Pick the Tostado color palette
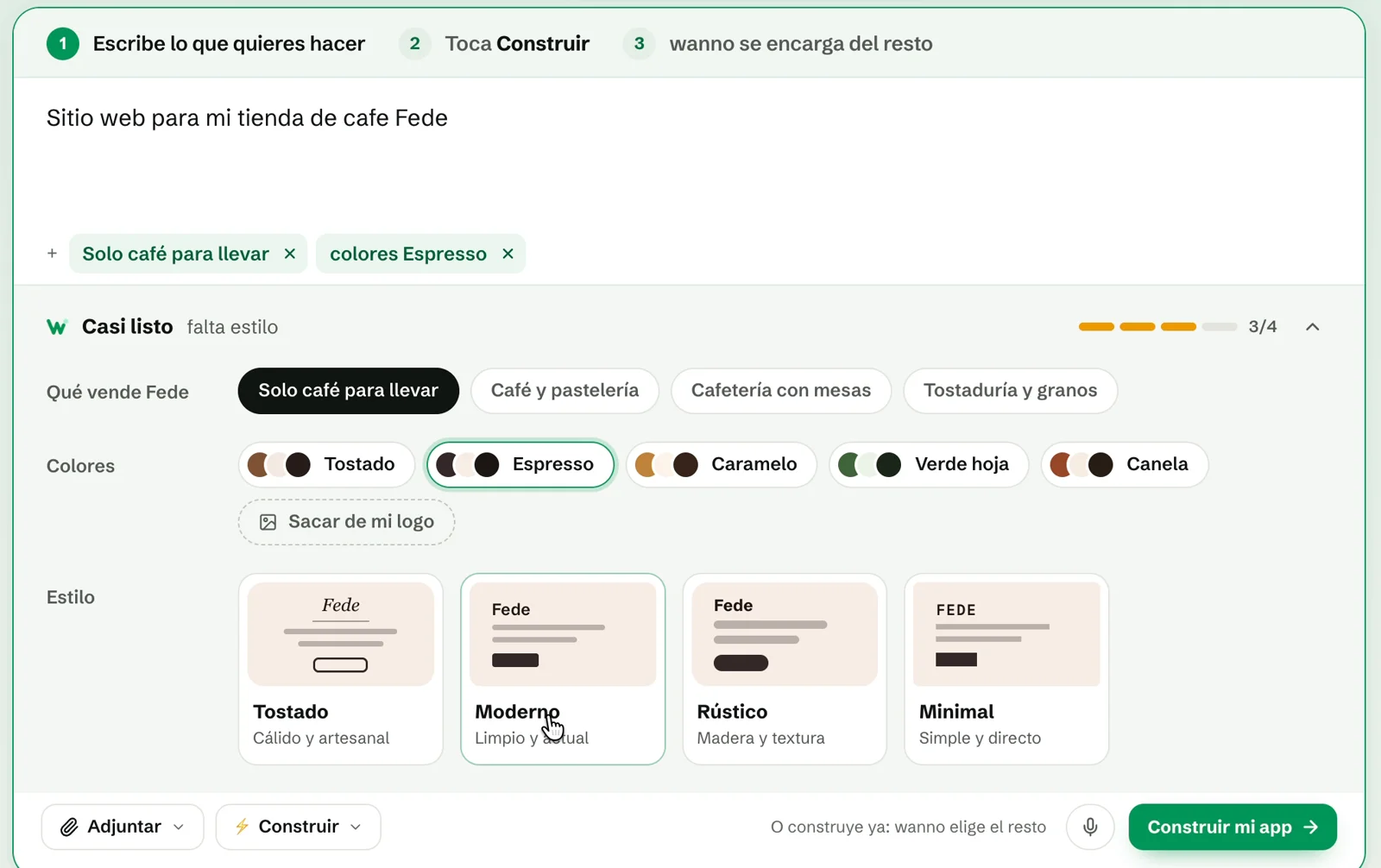The width and height of the screenshot is (1381, 868). [x=326, y=464]
